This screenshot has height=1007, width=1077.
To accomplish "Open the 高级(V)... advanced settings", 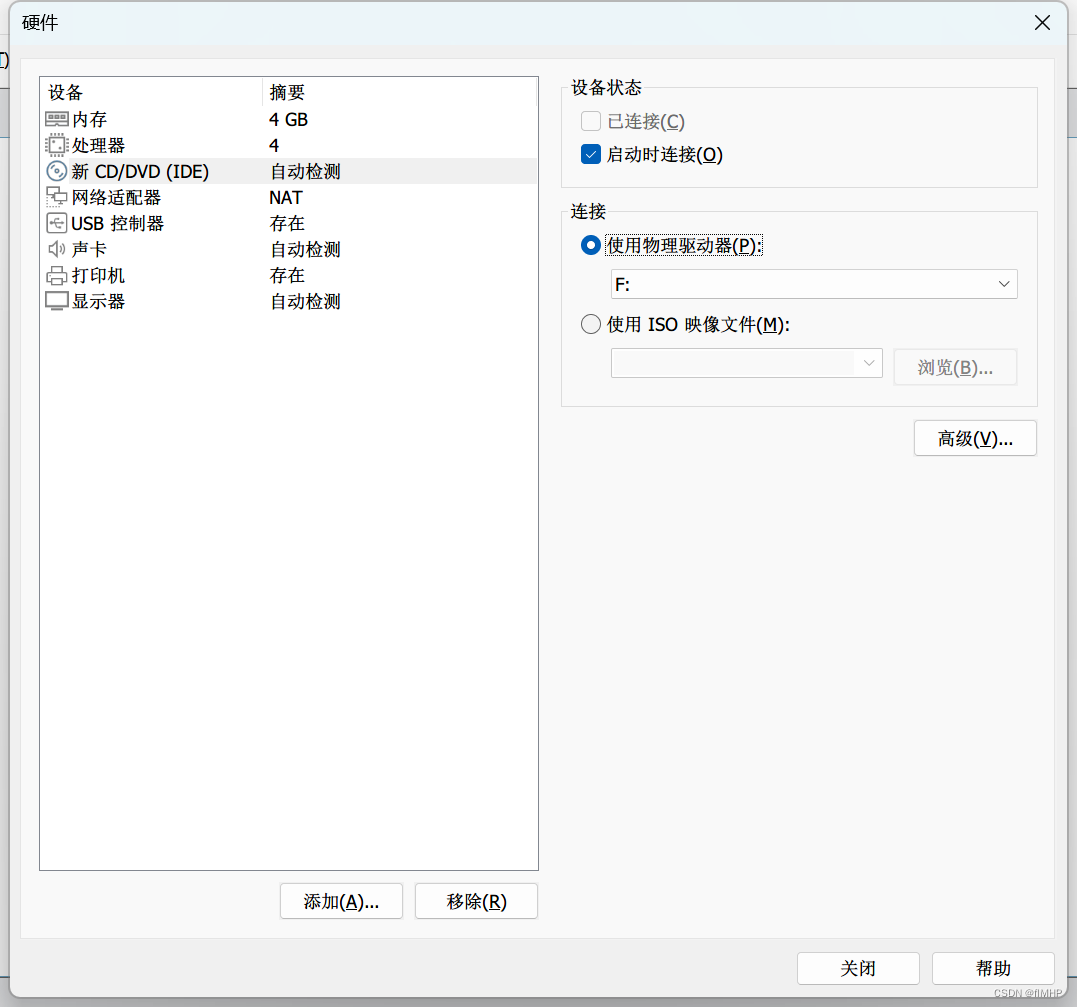I will point(975,439).
